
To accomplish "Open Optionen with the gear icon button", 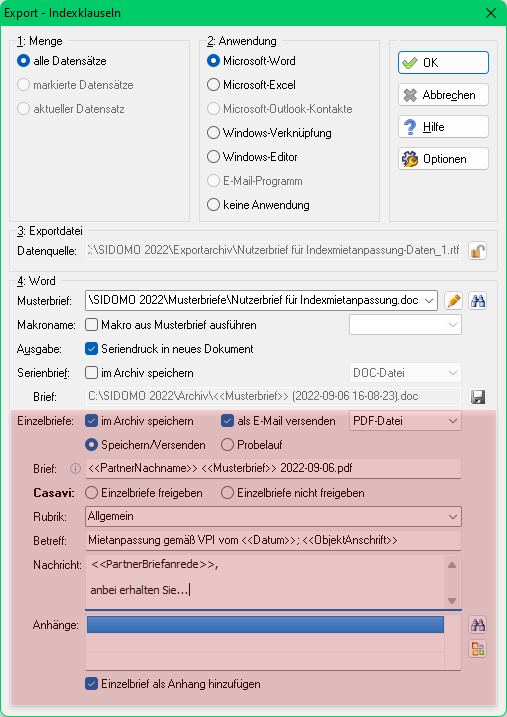I will [x=443, y=159].
